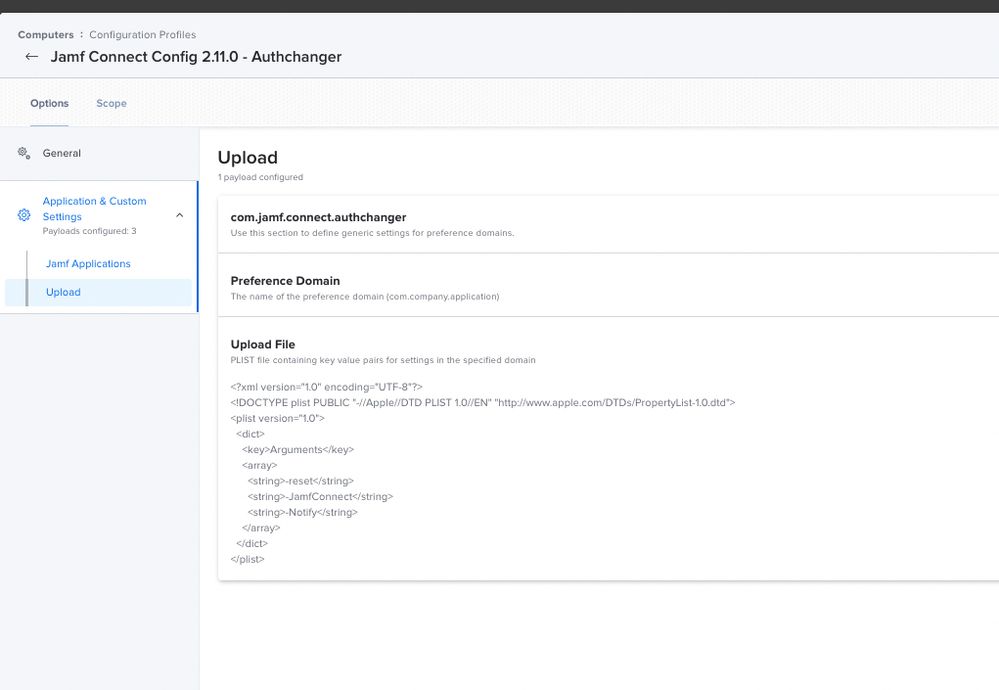This screenshot has width=999, height=690.
Task: Select Jamf Applications in the sidebar
Action: pos(88,264)
